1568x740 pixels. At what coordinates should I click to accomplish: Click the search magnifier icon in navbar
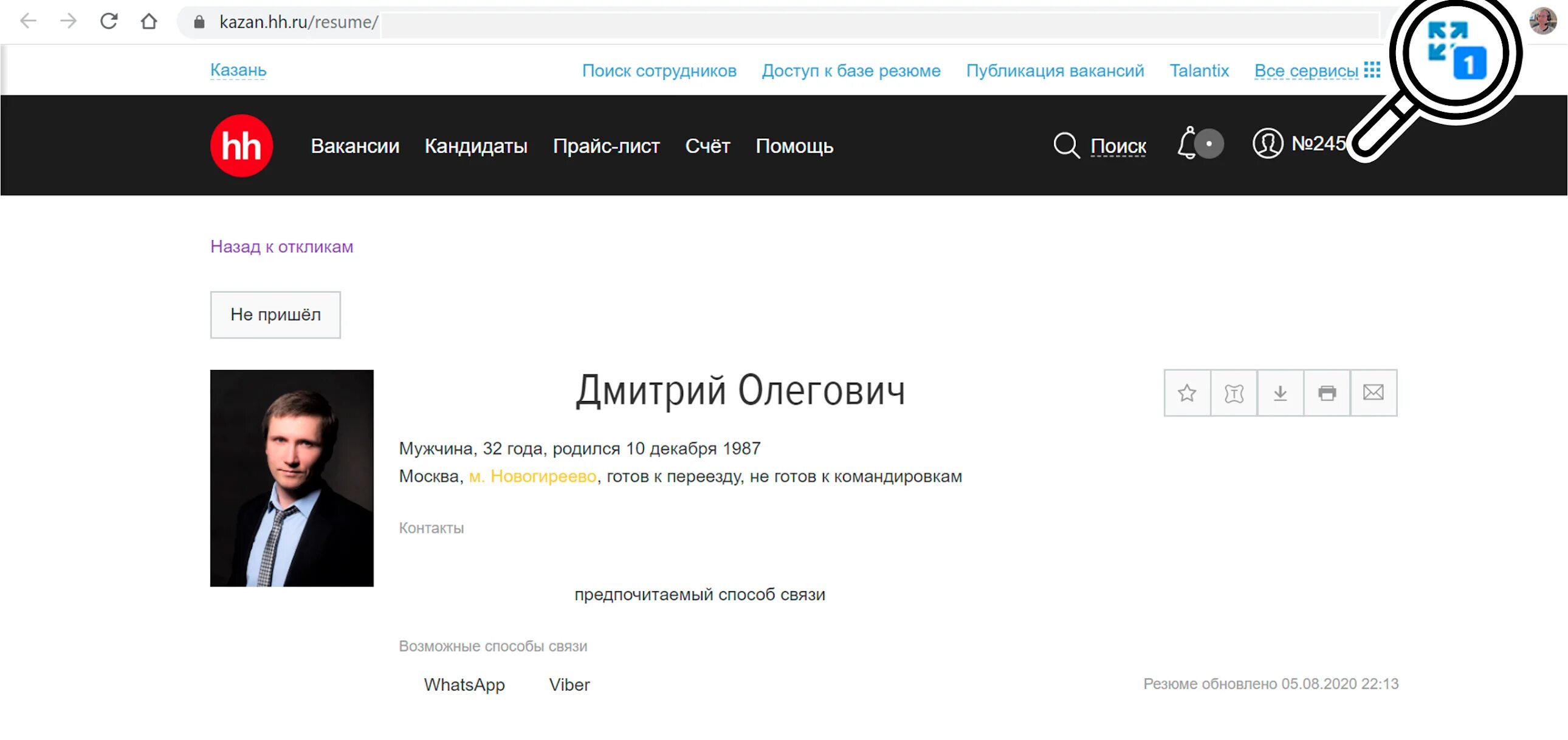tap(1064, 145)
